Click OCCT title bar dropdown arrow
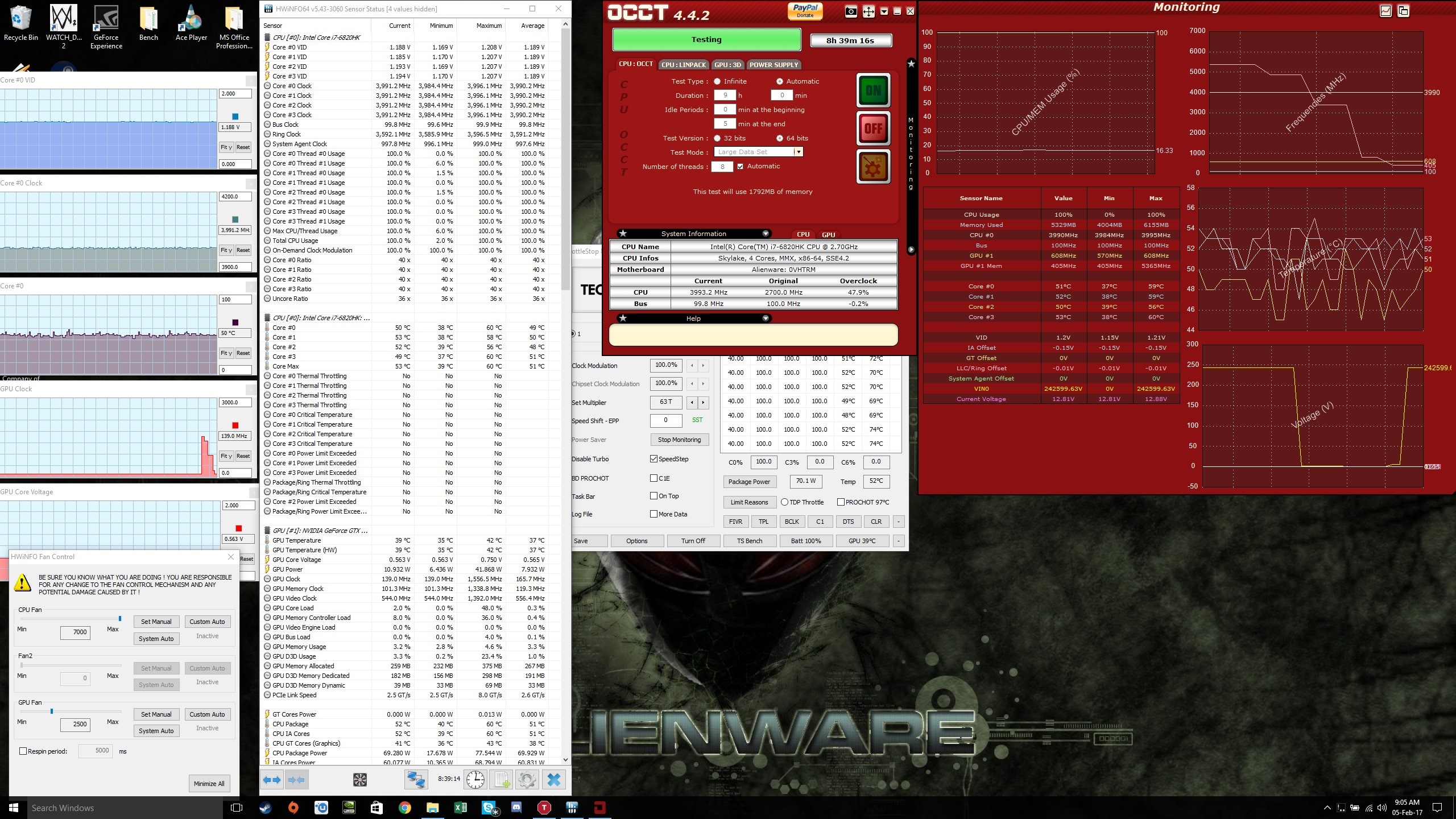Image resolution: width=1456 pixels, height=819 pixels. point(884,11)
